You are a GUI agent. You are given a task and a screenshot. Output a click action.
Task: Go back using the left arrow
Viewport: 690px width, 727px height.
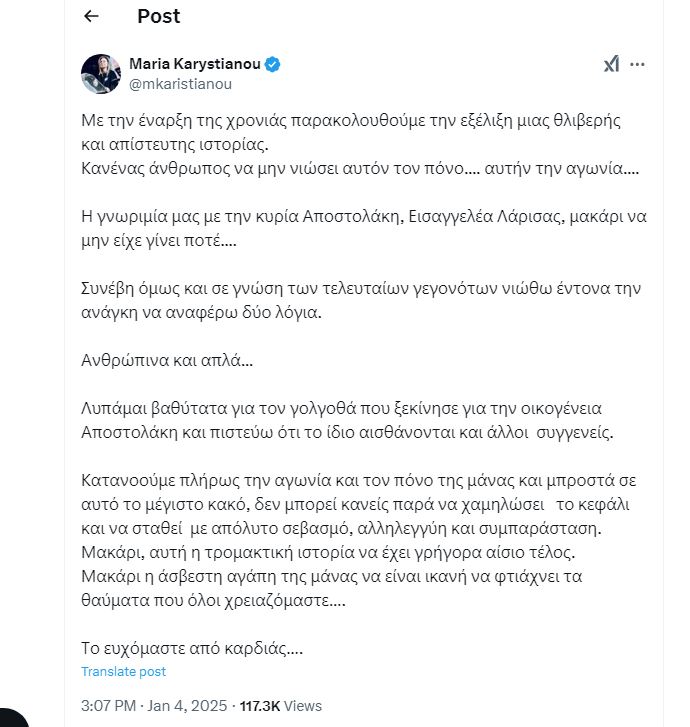tap(92, 16)
